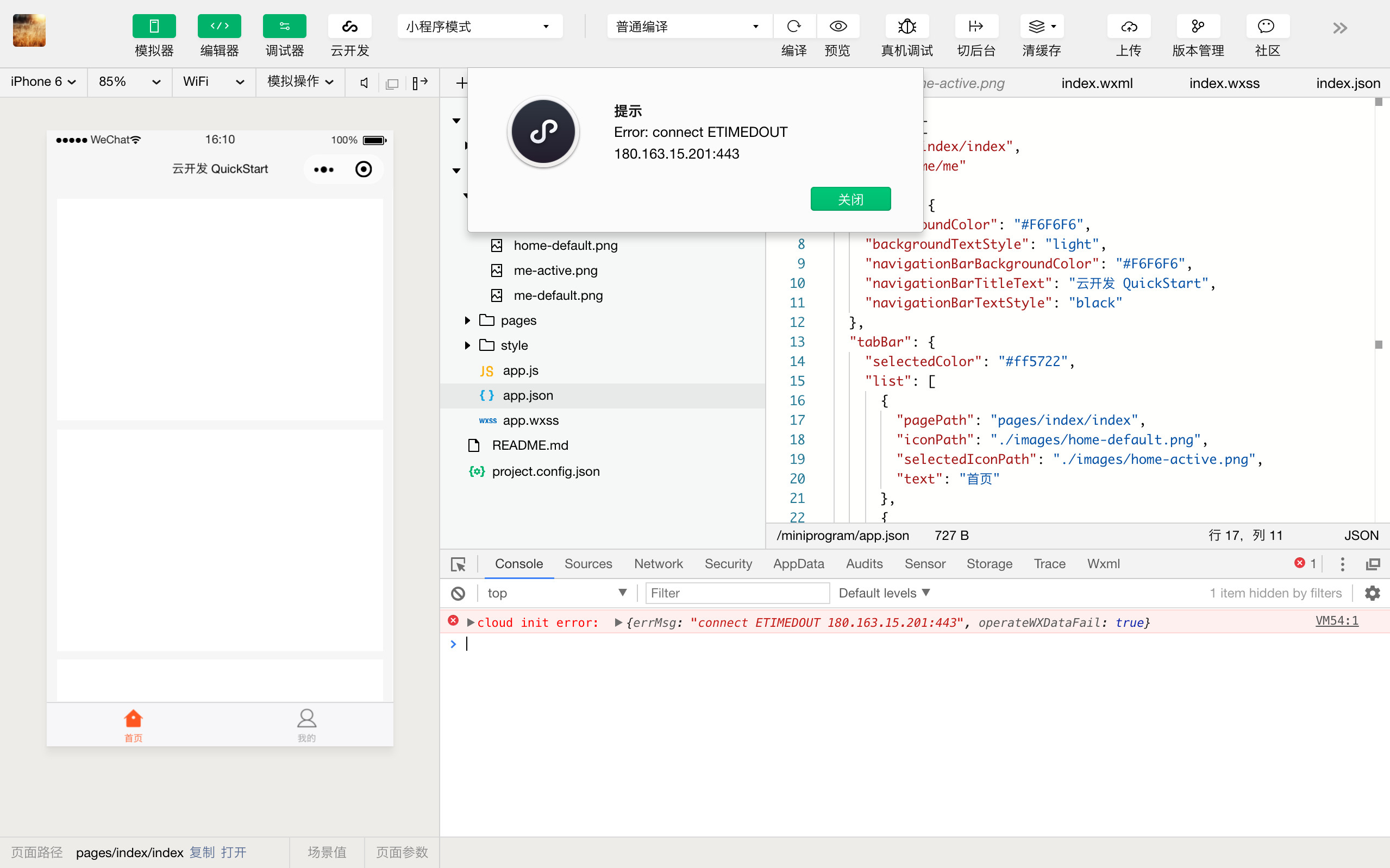This screenshot has height=868, width=1390.
Task: Open devtools three-dot more menu
Action: pyautogui.click(x=1342, y=564)
